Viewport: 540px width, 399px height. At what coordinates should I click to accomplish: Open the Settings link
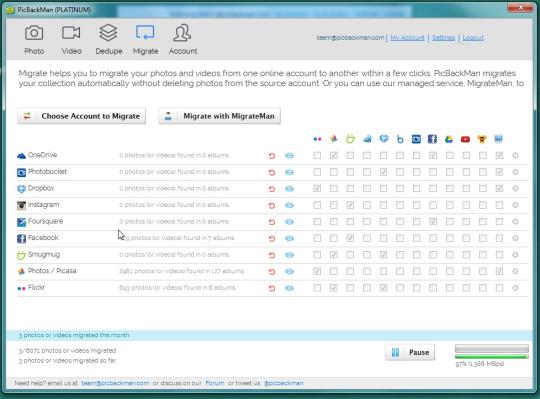tap(444, 38)
